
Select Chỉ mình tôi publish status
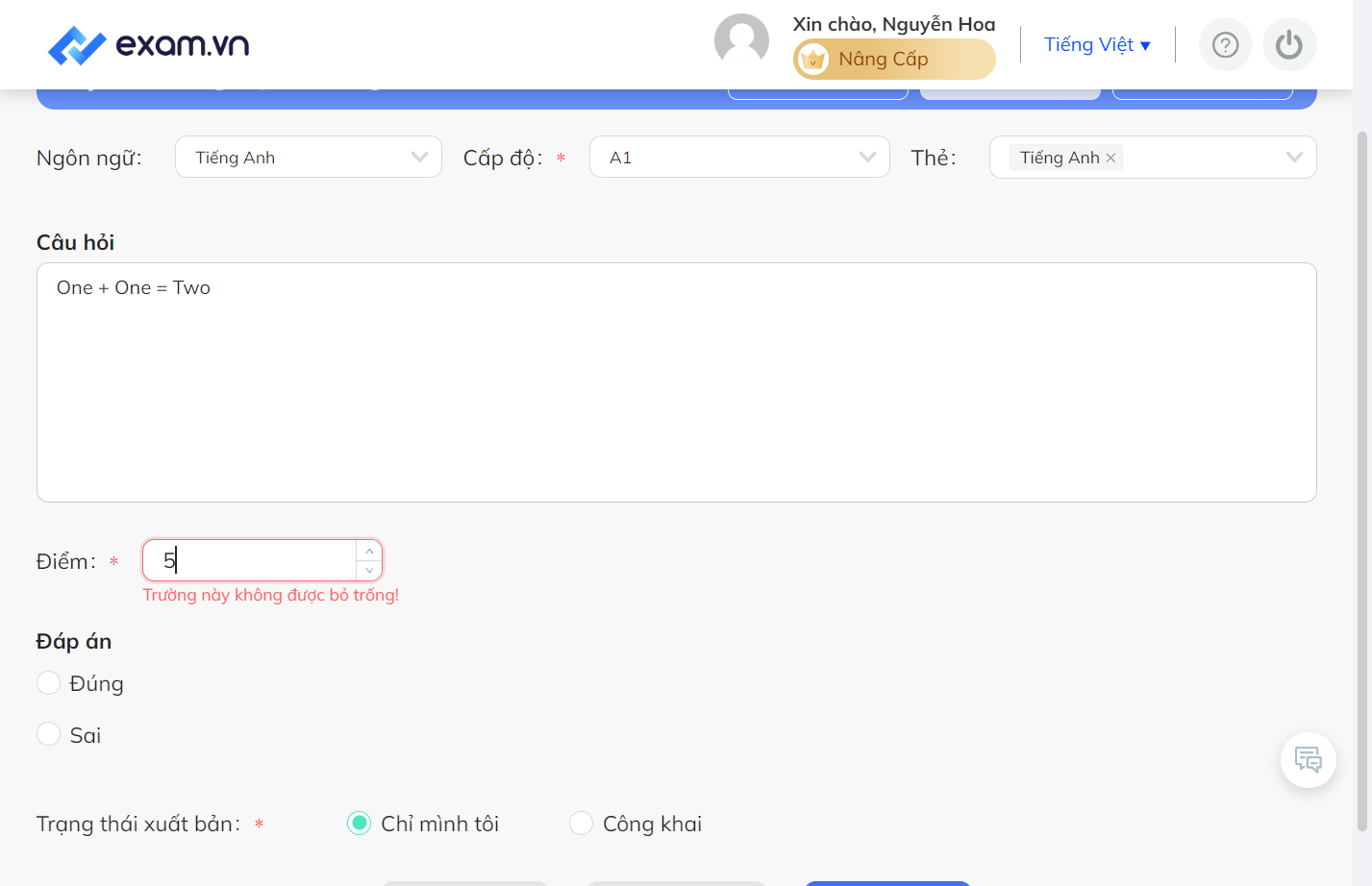pyautogui.click(x=359, y=824)
